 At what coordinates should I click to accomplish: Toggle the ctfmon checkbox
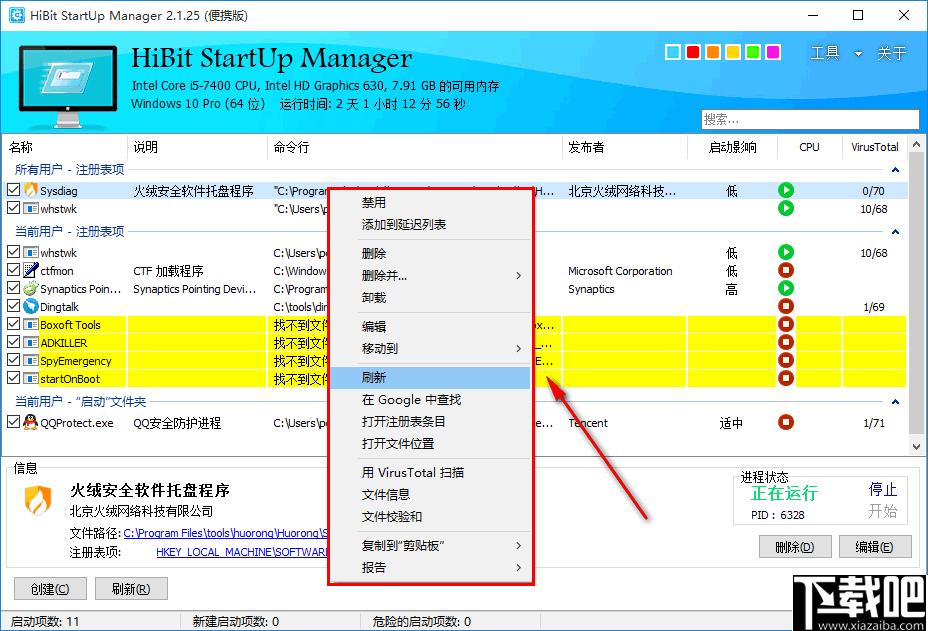pos(14,270)
